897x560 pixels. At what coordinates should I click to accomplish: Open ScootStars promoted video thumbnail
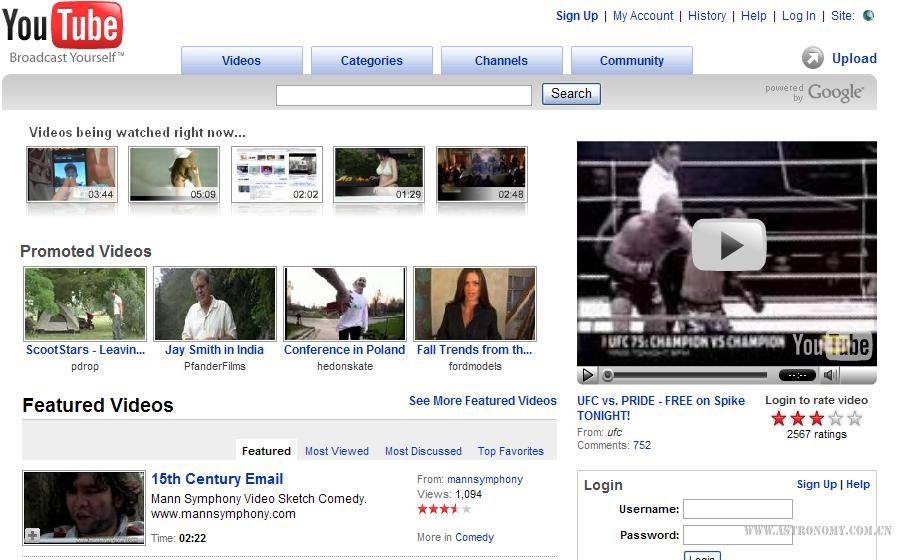tap(85, 304)
